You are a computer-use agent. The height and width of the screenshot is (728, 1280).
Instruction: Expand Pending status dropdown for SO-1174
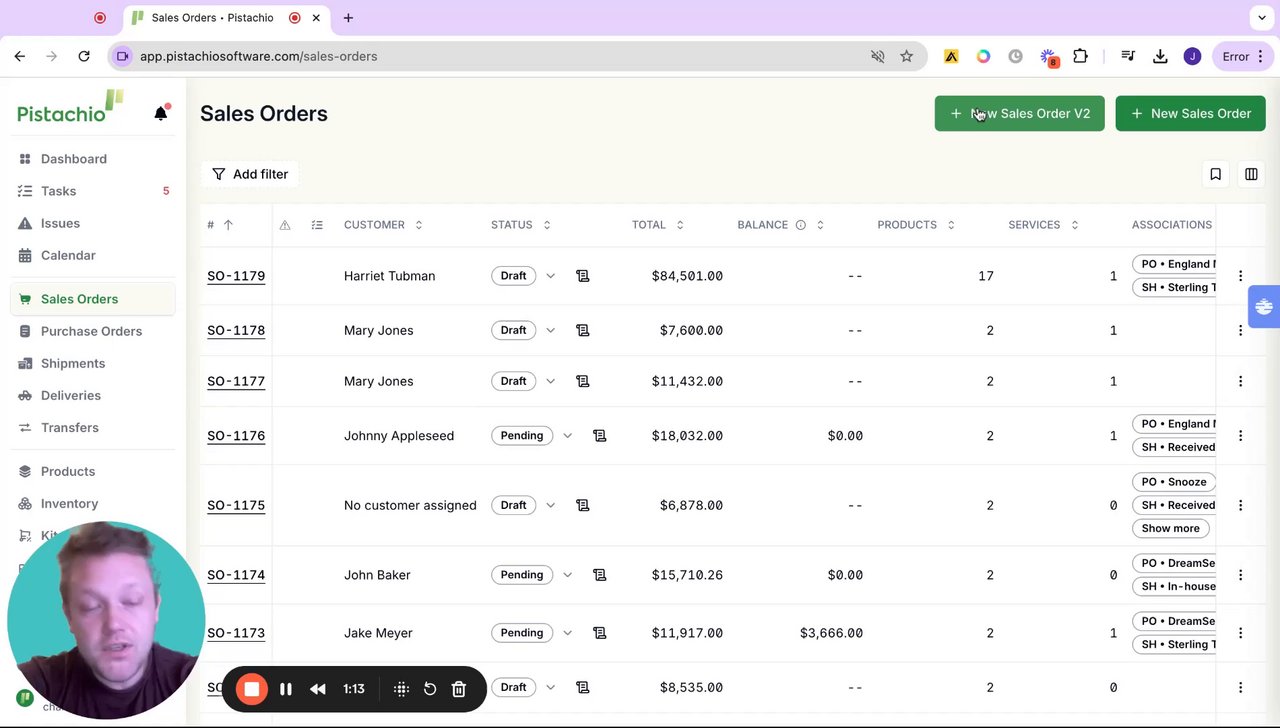[567, 575]
